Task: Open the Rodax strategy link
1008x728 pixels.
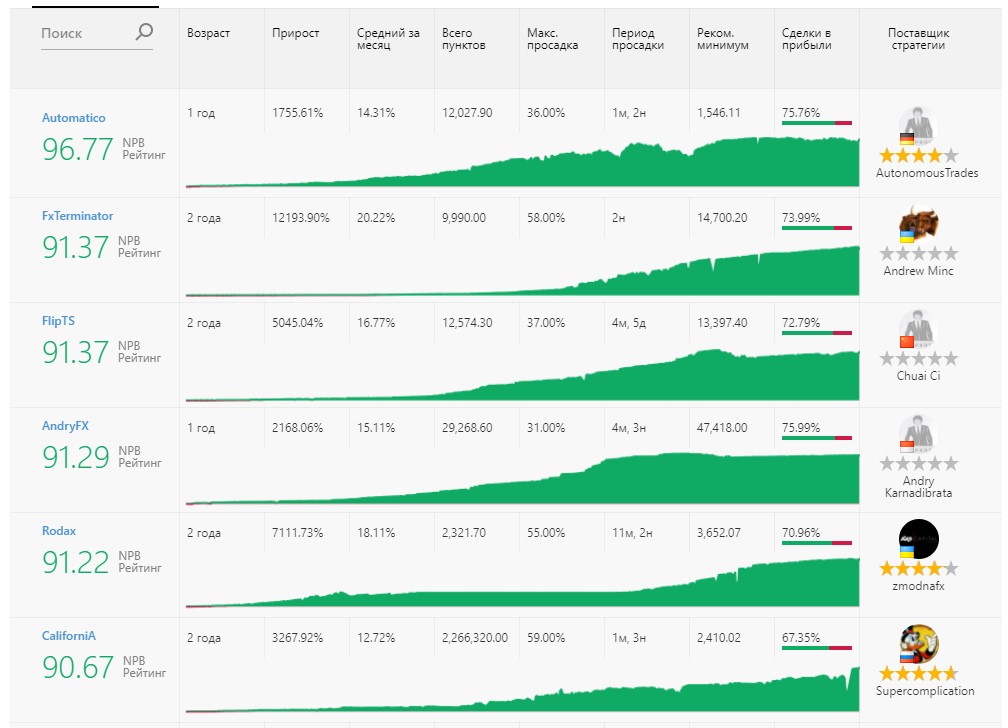Action: point(58,531)
